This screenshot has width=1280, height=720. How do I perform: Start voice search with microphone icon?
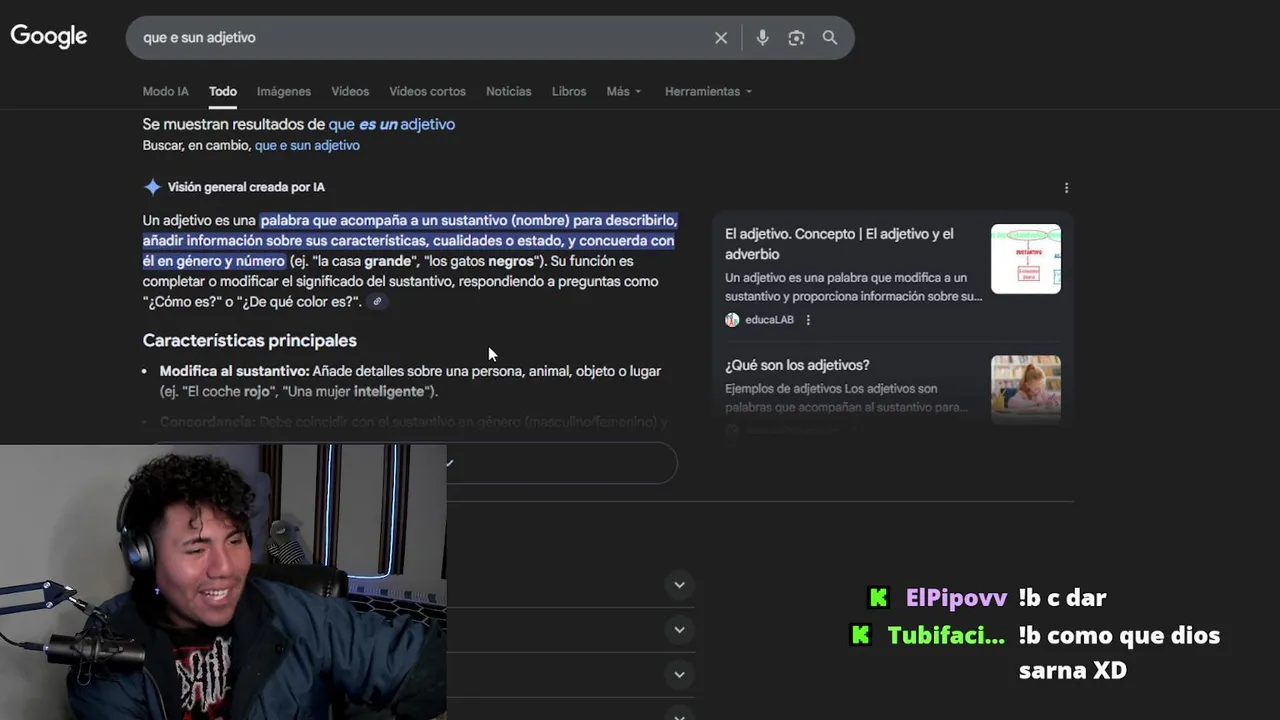(762, 38)
